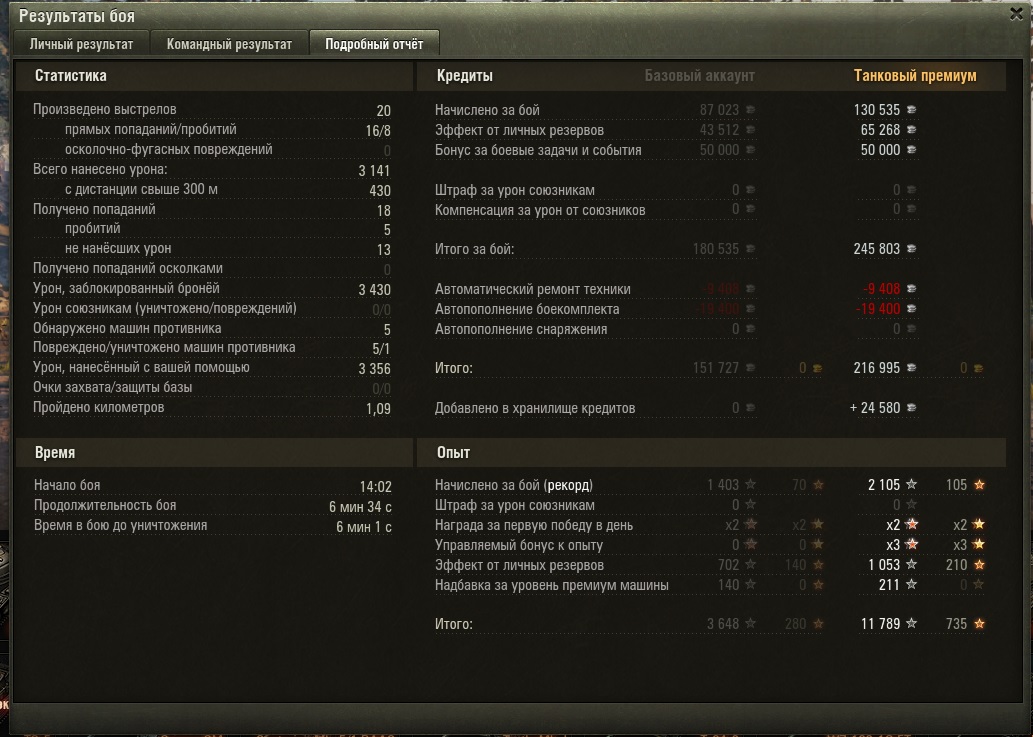The width and height of the screenshot is (1033, 737).
Task: Click credits icon next to 130 535
Action: click(x=912, y=110)
